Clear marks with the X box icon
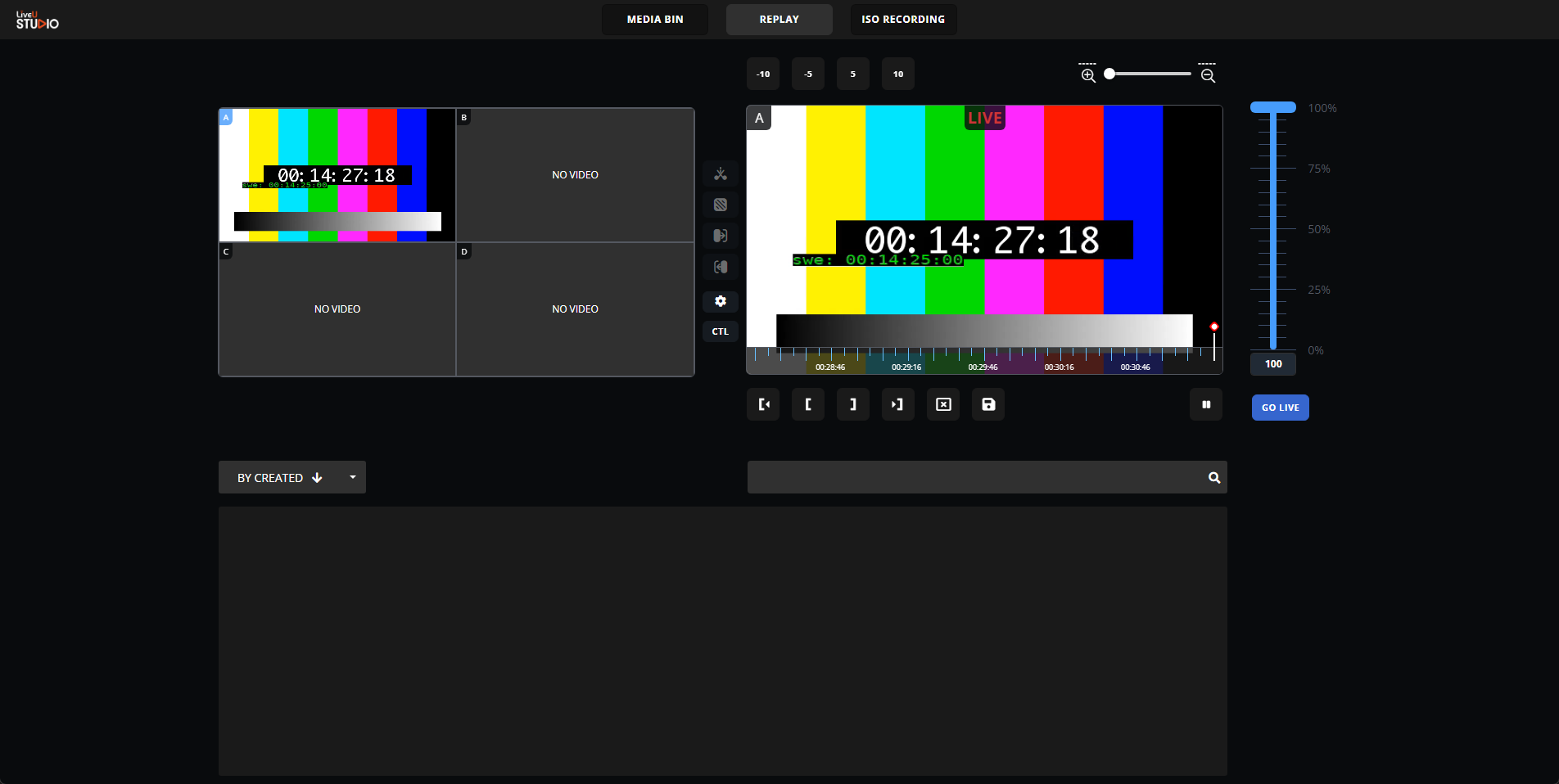The image size is (1559, 784). [x=943, y=404]
